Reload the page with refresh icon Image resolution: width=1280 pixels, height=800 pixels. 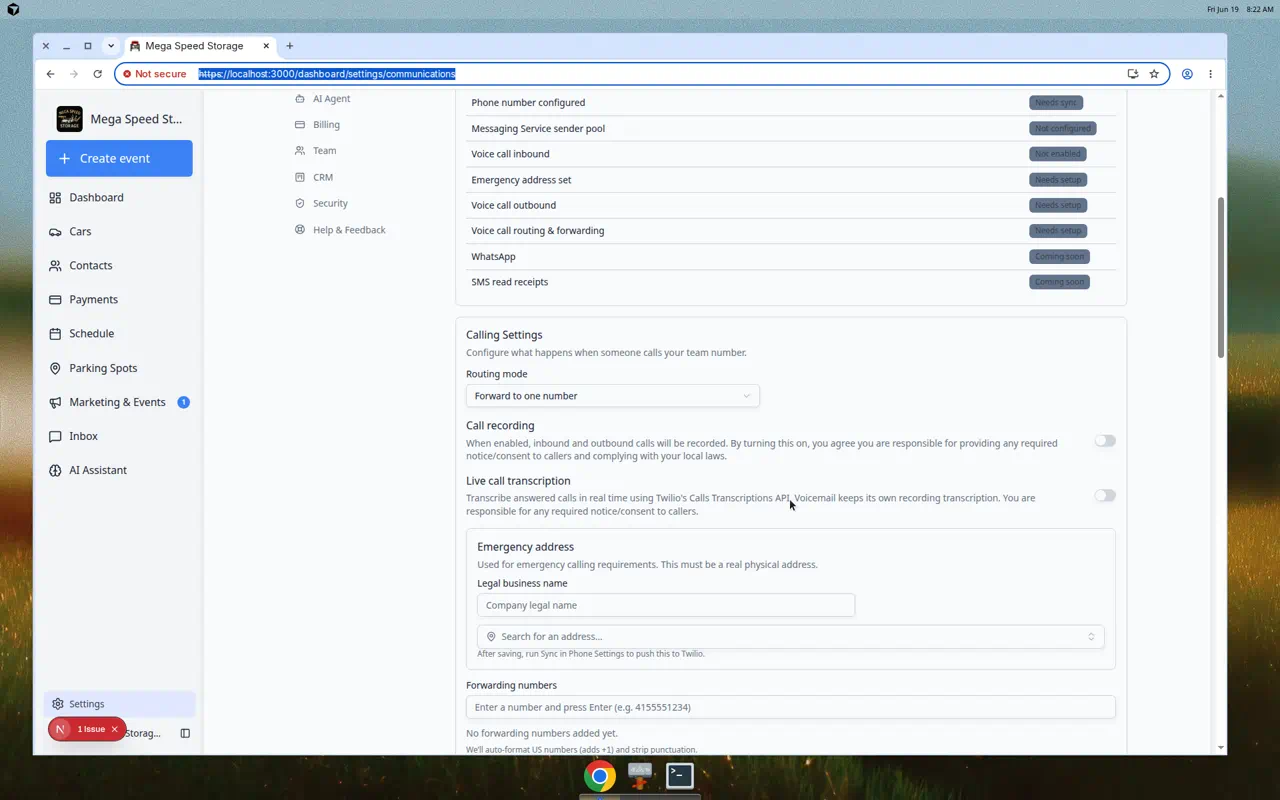97,74
